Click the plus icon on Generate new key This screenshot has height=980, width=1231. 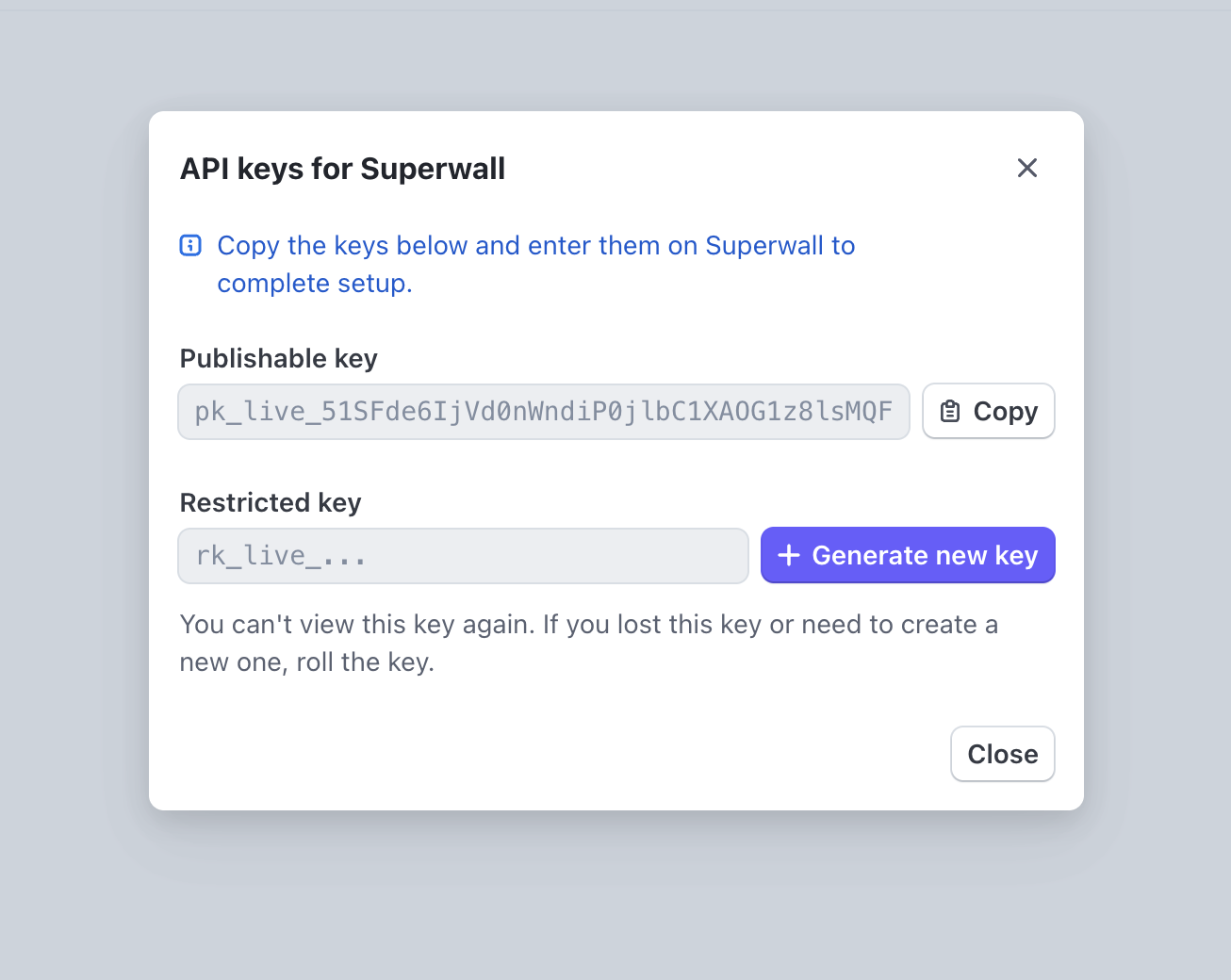[x=788, y=556]
